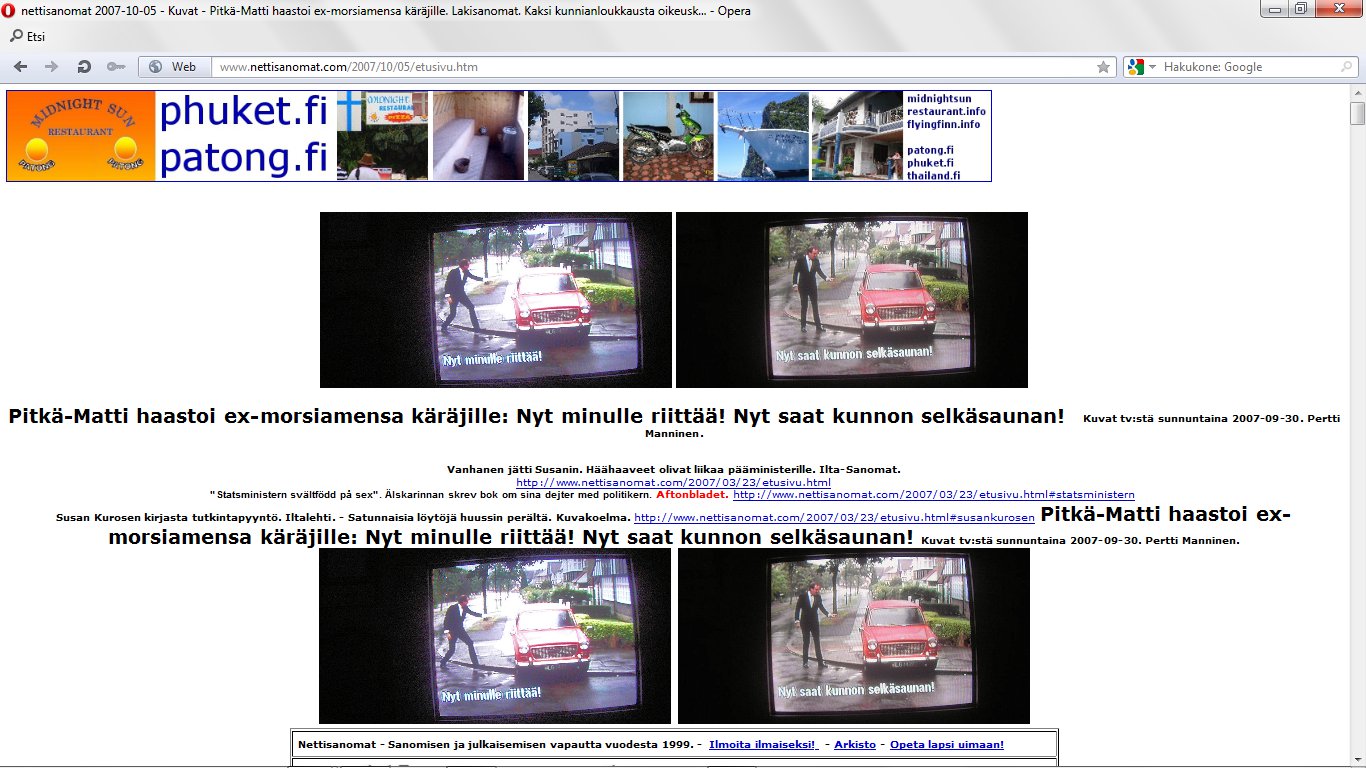Follow the etusivu.html#susankurosen link
This screenshot has height=768, width=1366.
[x=834, y=518]
